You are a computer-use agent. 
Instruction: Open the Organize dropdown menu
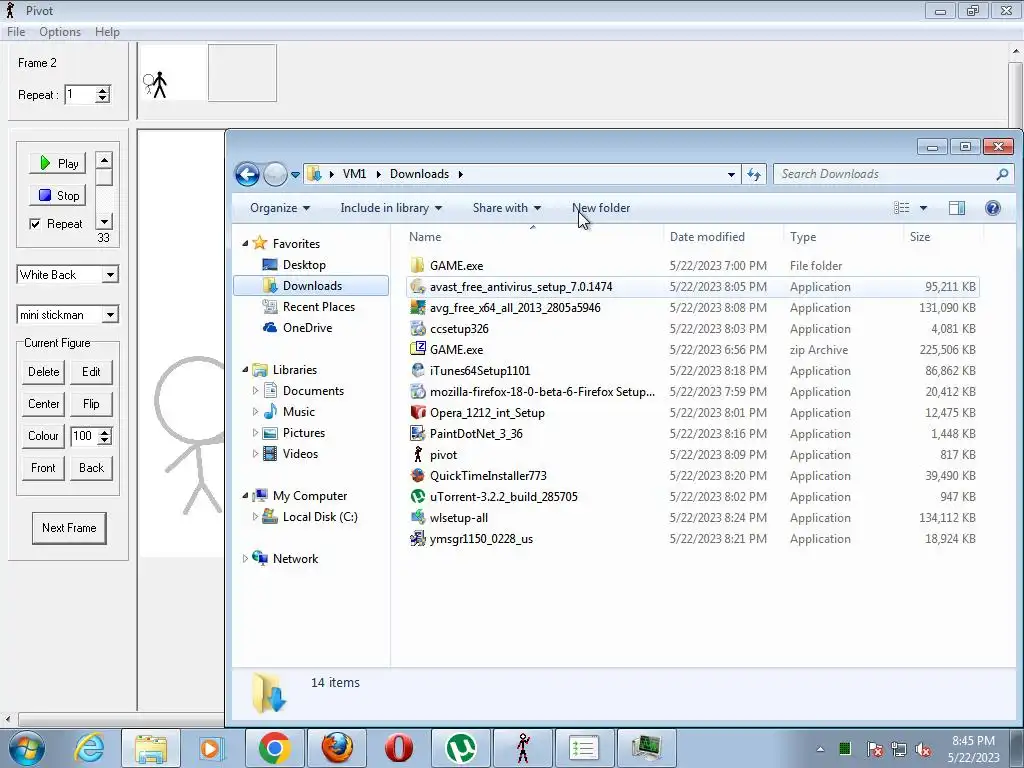(280, 208)
